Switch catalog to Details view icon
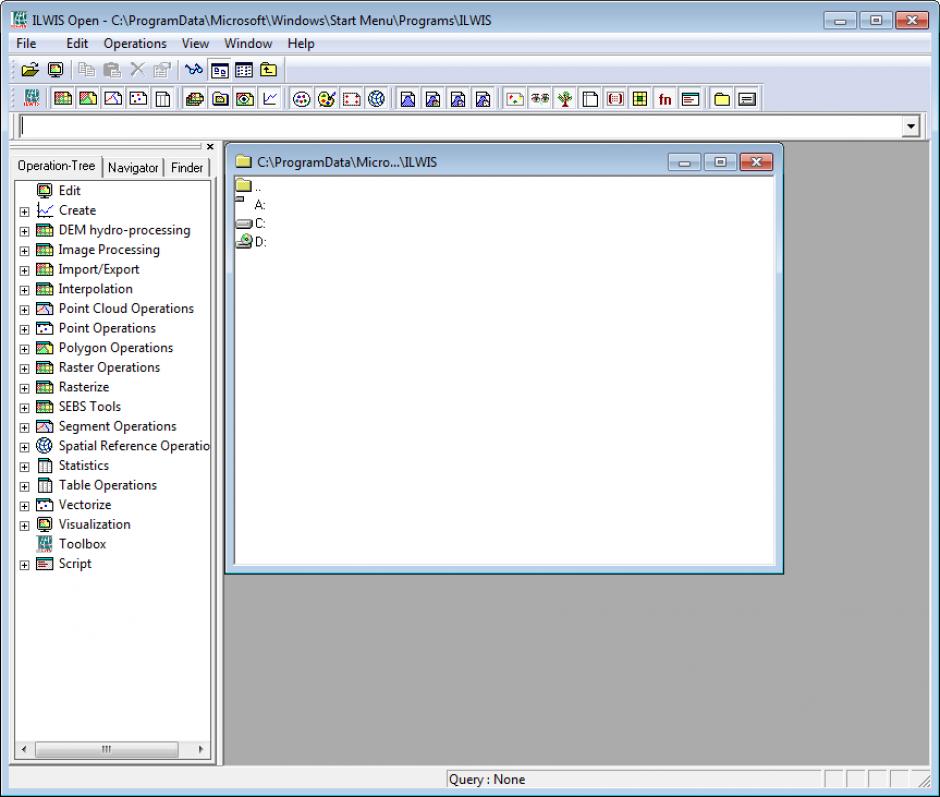 [244, 70]
